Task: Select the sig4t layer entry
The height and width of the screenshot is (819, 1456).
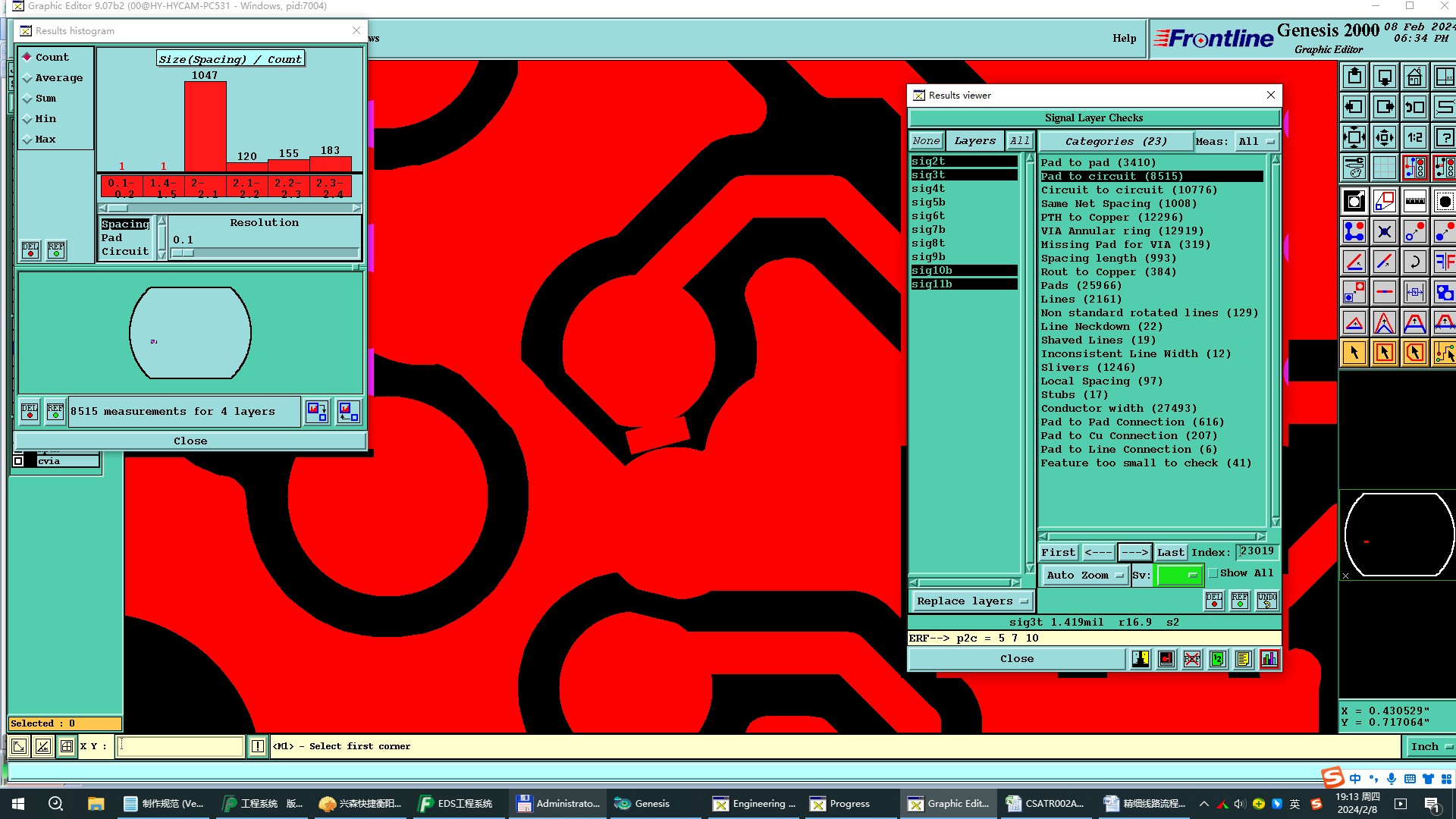Action: coord(928,188)
